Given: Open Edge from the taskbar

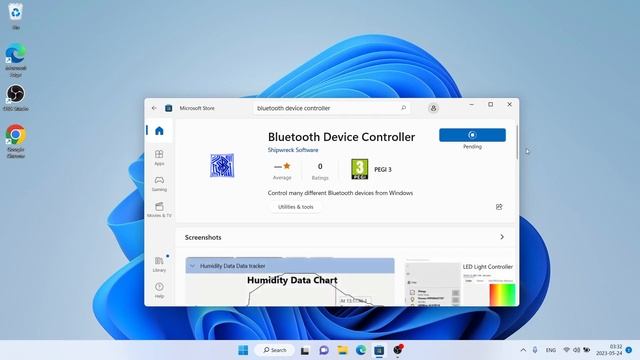Looking at the screenshot, I should click(361, 350).
